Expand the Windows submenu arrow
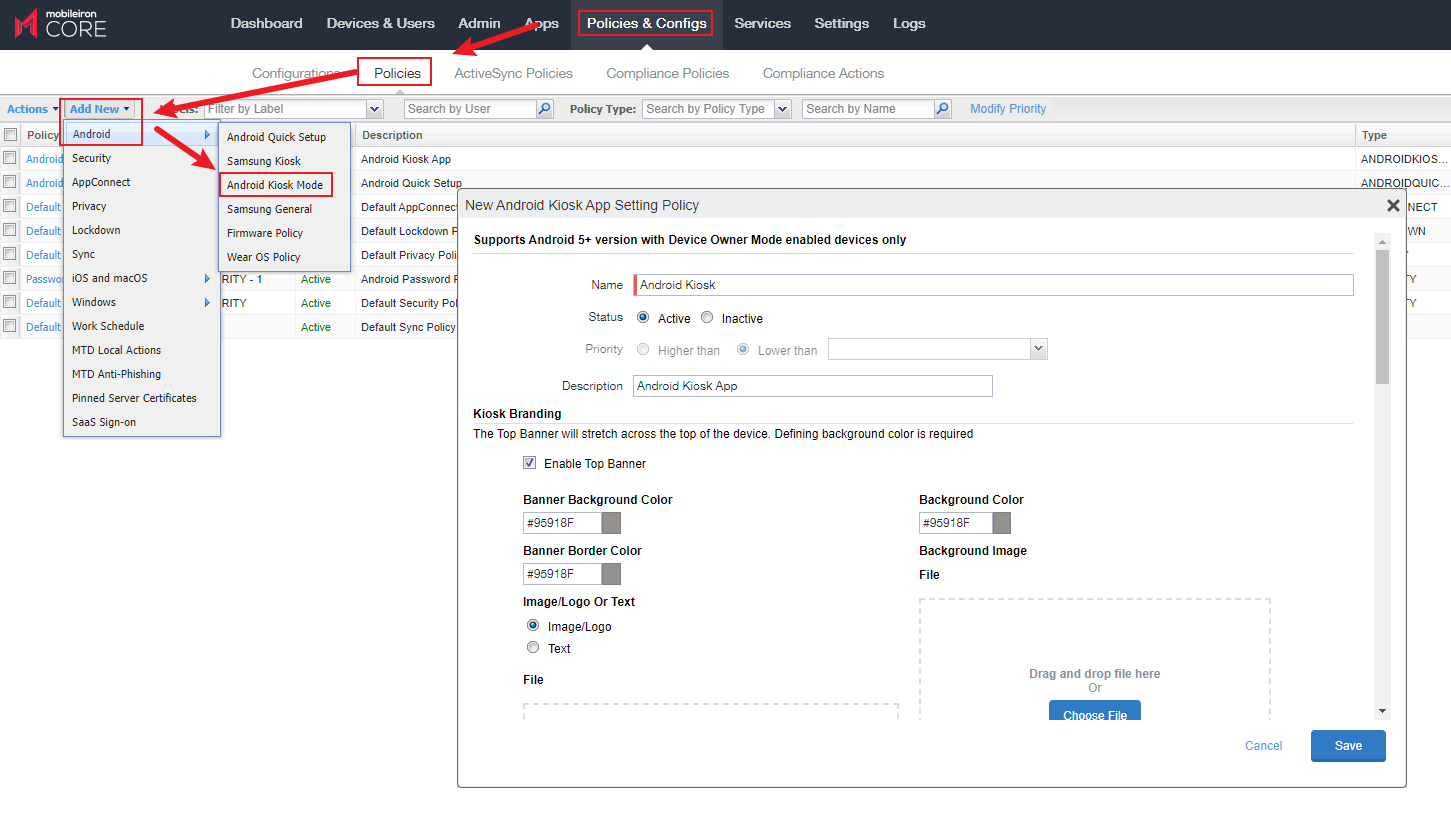 (208, 302)
